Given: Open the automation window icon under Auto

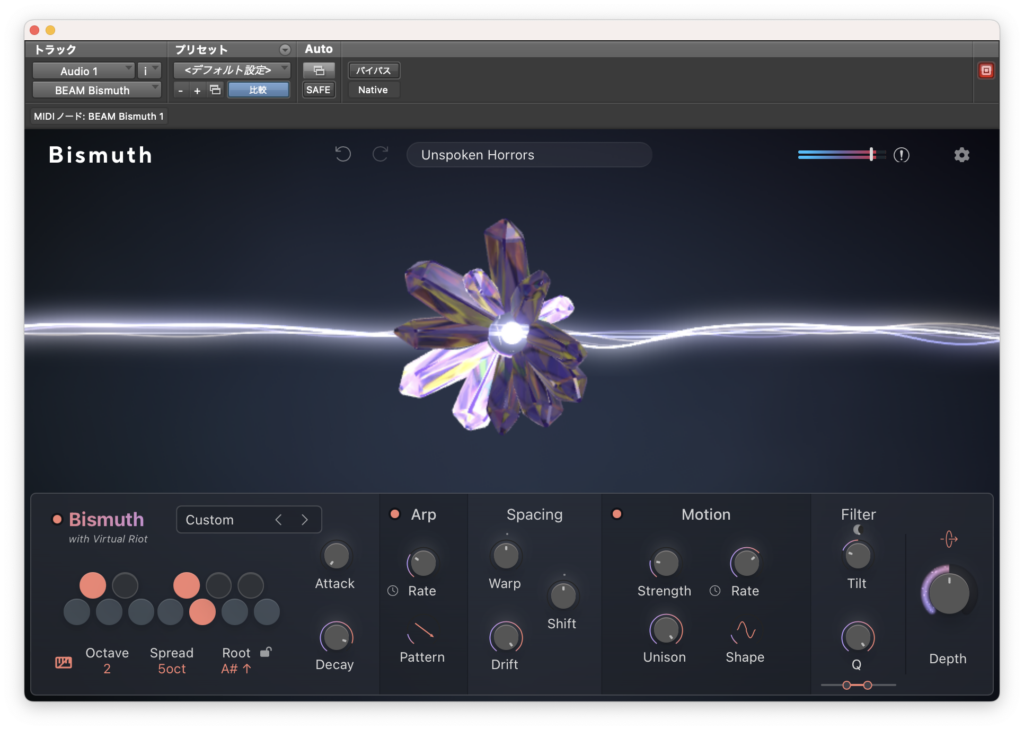Looking at the screenshot, I should (319, 70).
